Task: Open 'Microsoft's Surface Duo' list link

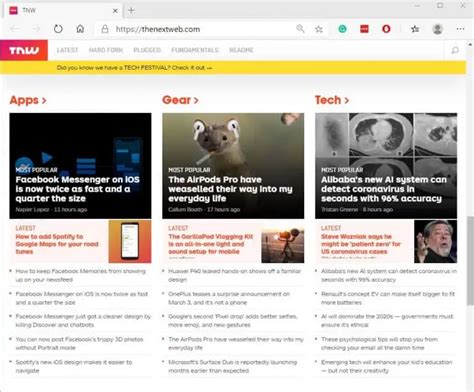Action: (233, 366)
